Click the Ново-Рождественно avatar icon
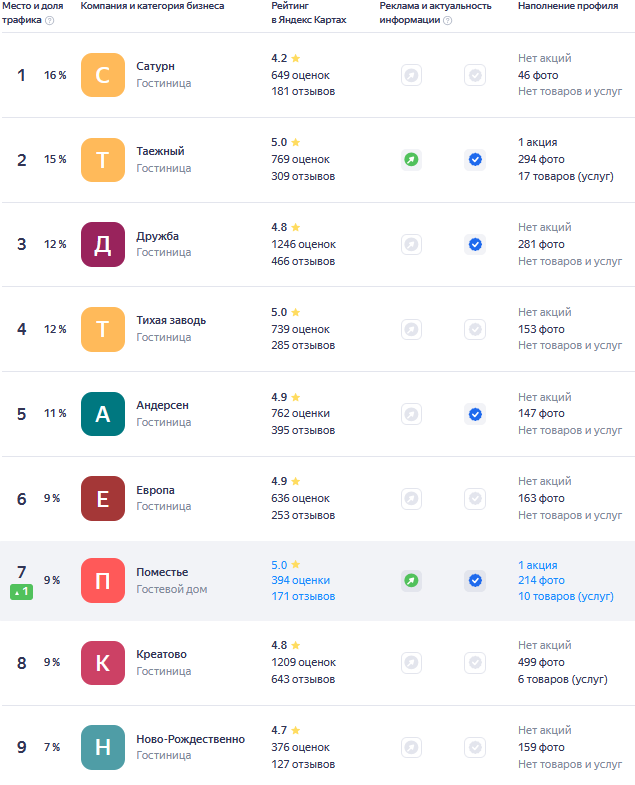The image size is (635, 785). pyautogui.click(x=102, y=747)
